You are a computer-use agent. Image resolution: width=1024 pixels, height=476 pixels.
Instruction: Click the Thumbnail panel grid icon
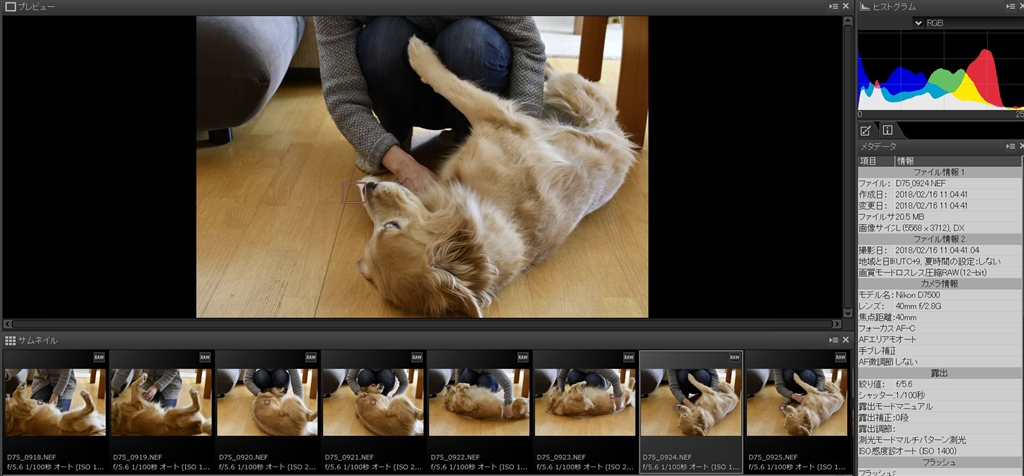coord(10,340)
